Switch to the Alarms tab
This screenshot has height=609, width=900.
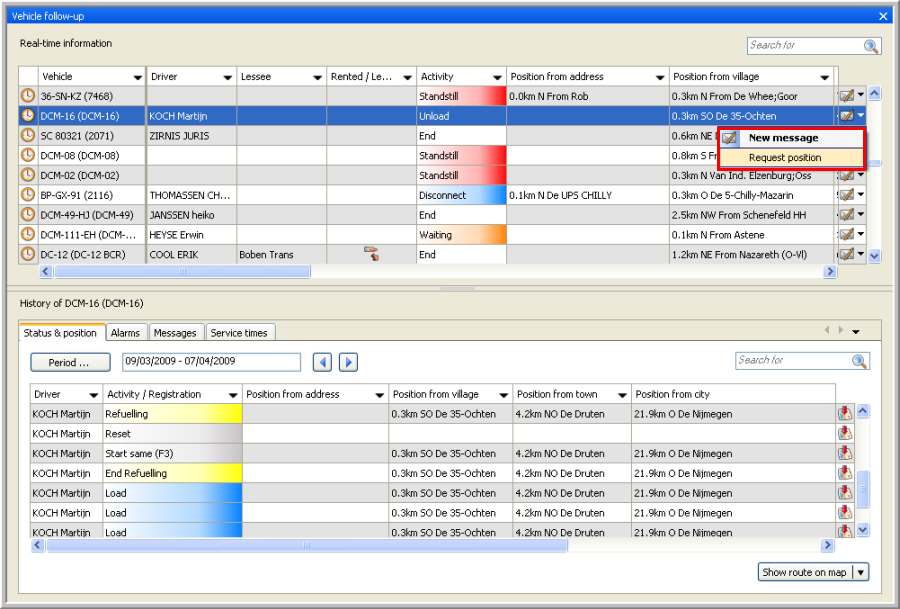point(125,333)
